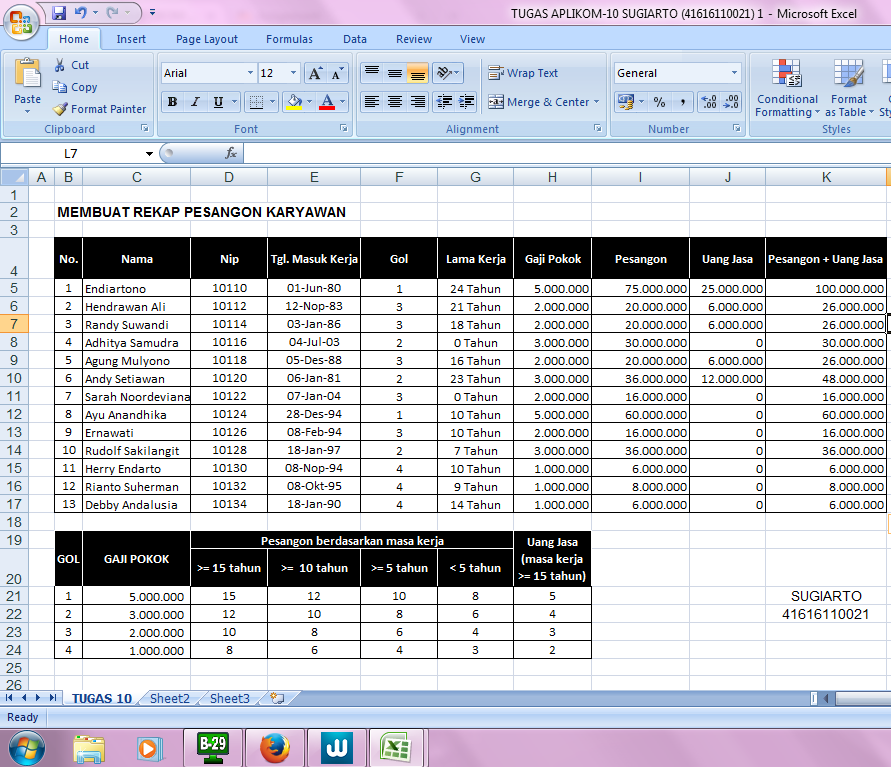Apply percent style

659,102
